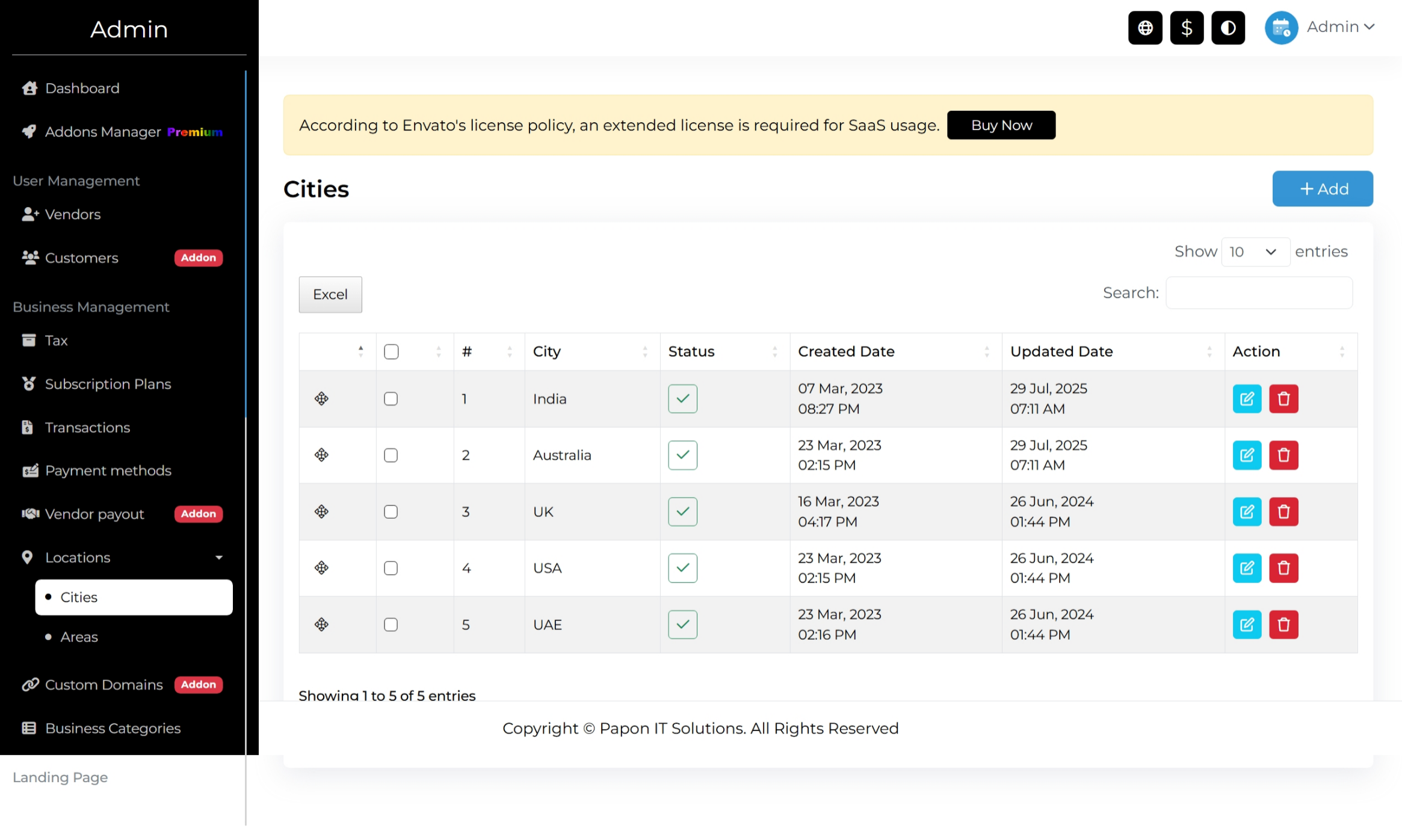The height and width of the screenshot is (840, 1402).
Task: Click edit icon for India row
Action: click(1247, 399)
